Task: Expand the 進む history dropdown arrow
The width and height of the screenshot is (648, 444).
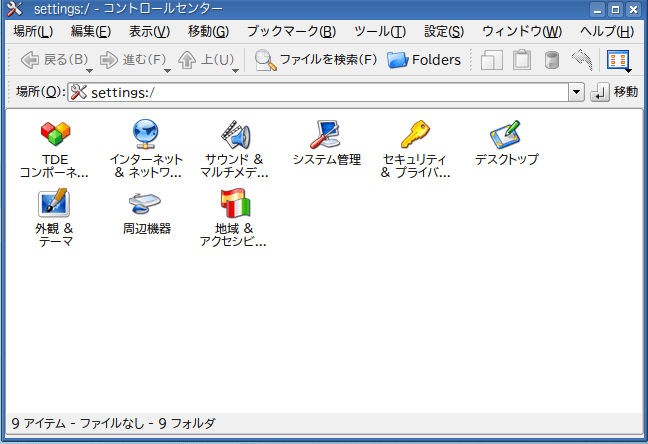Action: [167, 71]
